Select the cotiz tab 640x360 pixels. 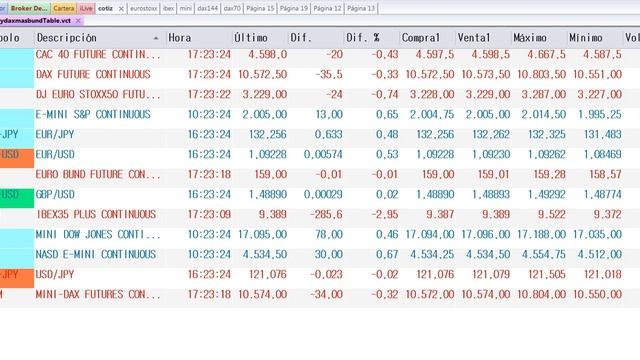[105, 8]
